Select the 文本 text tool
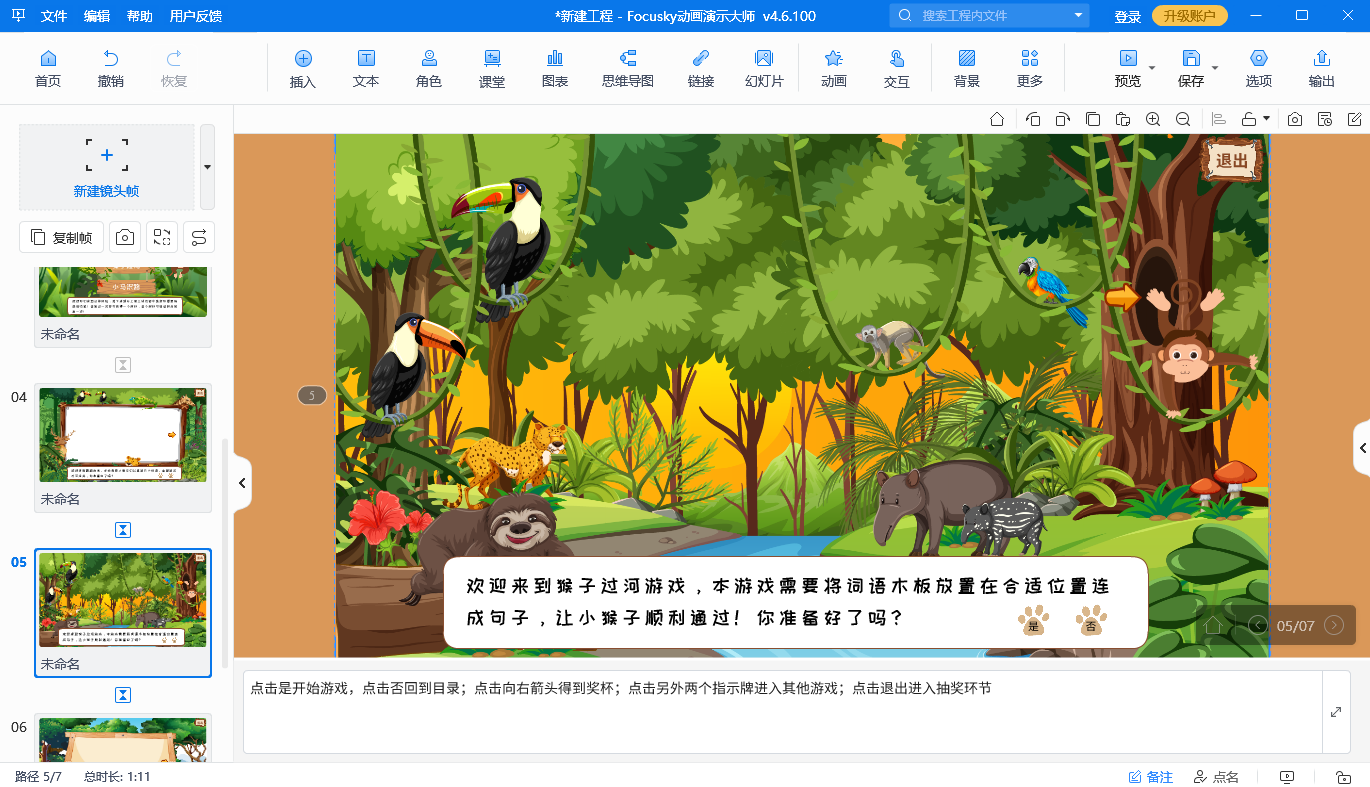1370x787 pixels. click(366, 68)
